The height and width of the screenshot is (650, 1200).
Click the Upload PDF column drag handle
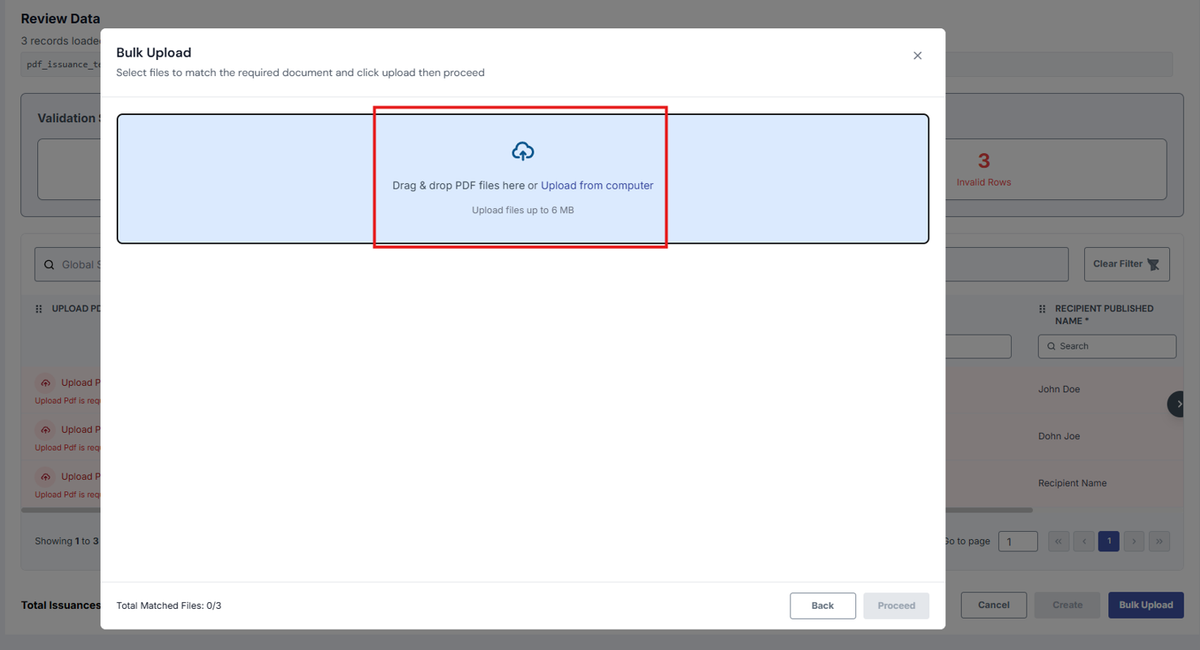point(39,309)
